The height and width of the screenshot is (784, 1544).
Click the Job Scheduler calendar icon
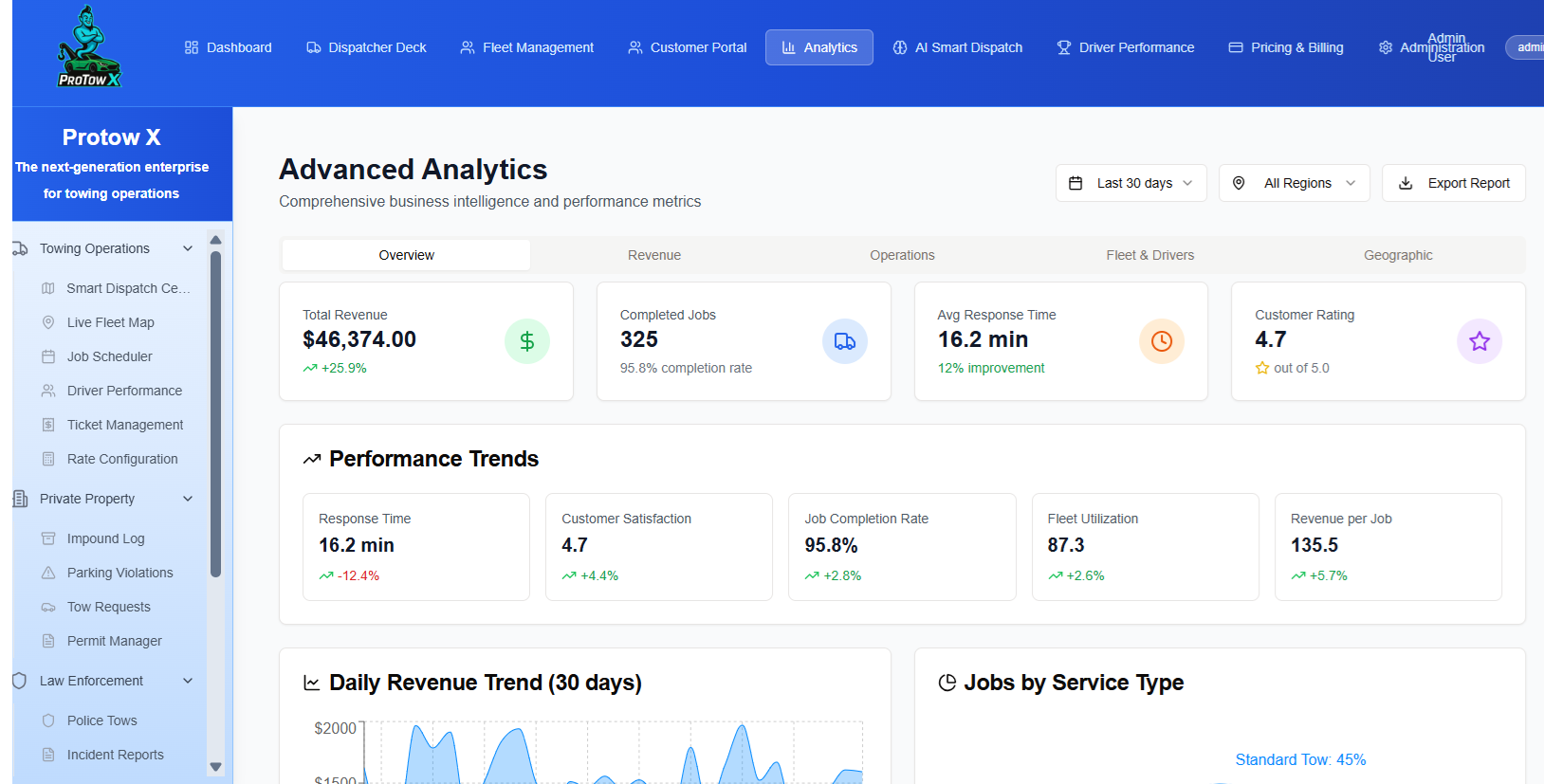(48, 356)
